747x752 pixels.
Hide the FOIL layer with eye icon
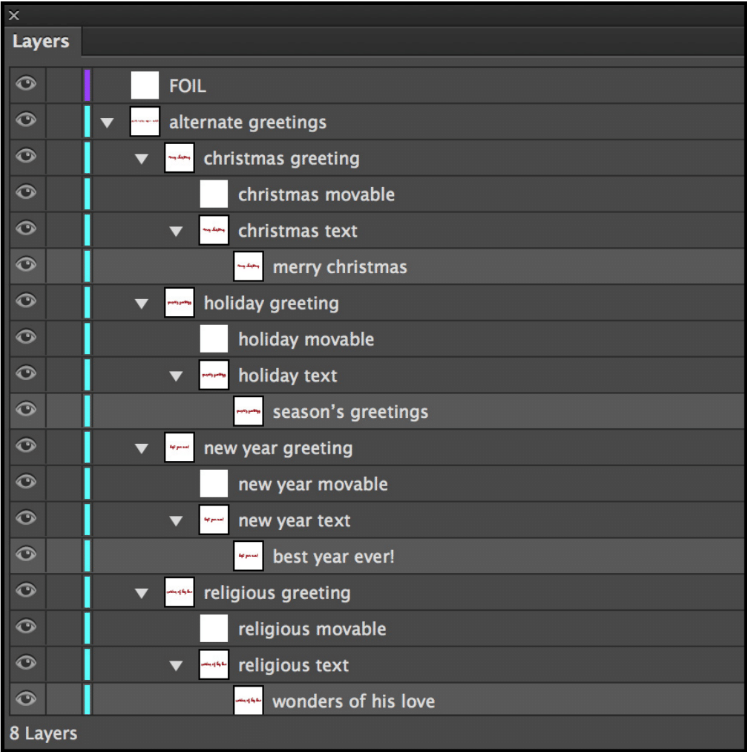coord(26,85)
